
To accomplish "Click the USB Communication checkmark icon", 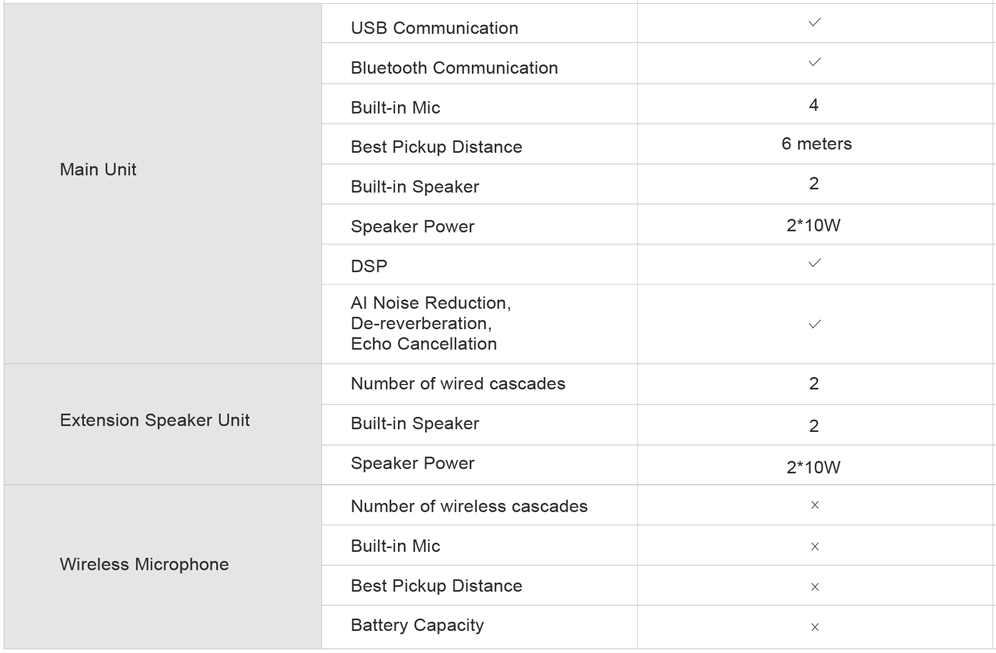I will click(814, 22).
